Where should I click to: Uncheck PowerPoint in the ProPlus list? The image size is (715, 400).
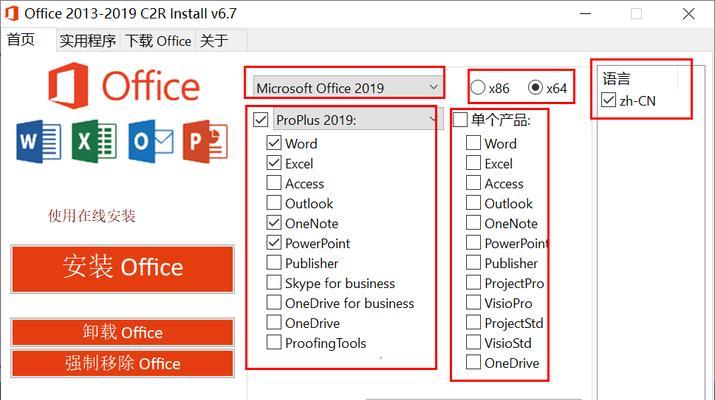coord(274,243)
